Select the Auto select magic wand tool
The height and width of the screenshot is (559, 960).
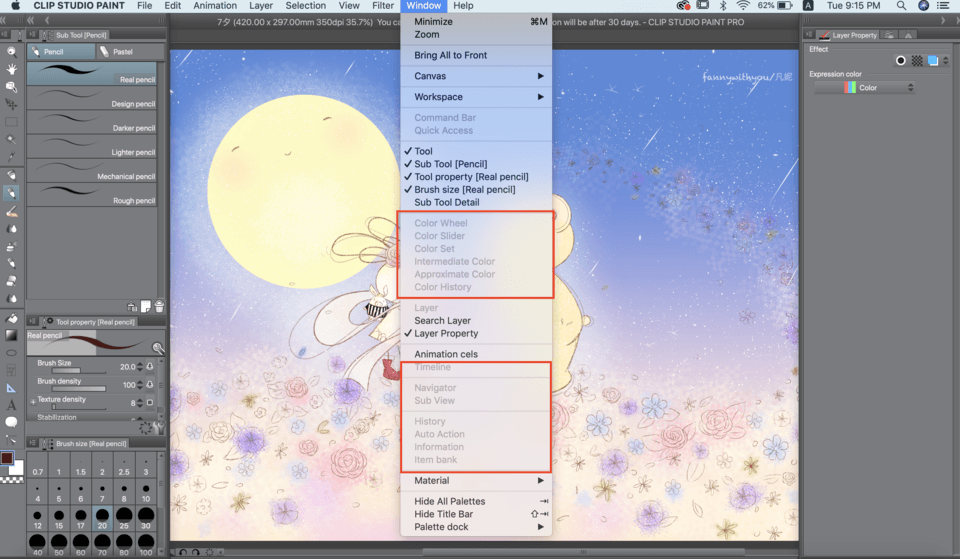click(11, 140)
